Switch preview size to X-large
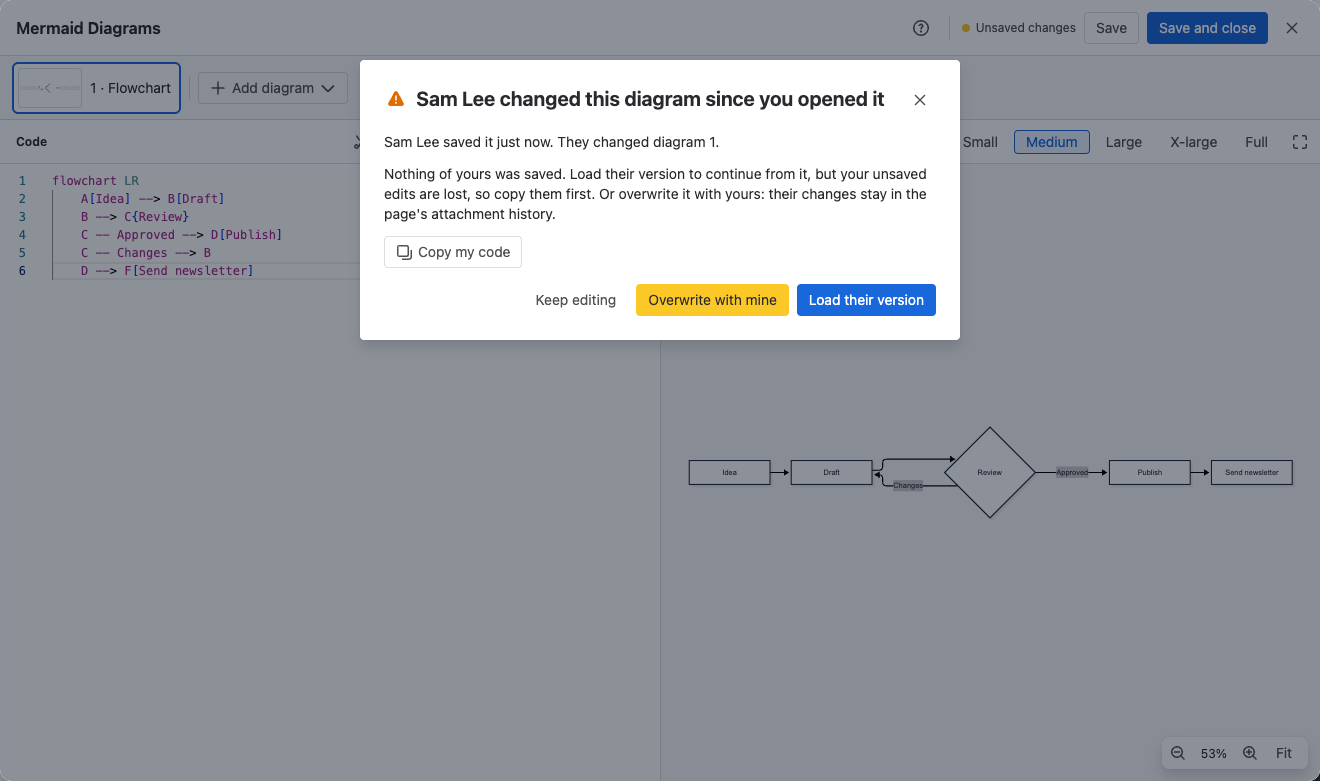 click(x=1194, y=142)
